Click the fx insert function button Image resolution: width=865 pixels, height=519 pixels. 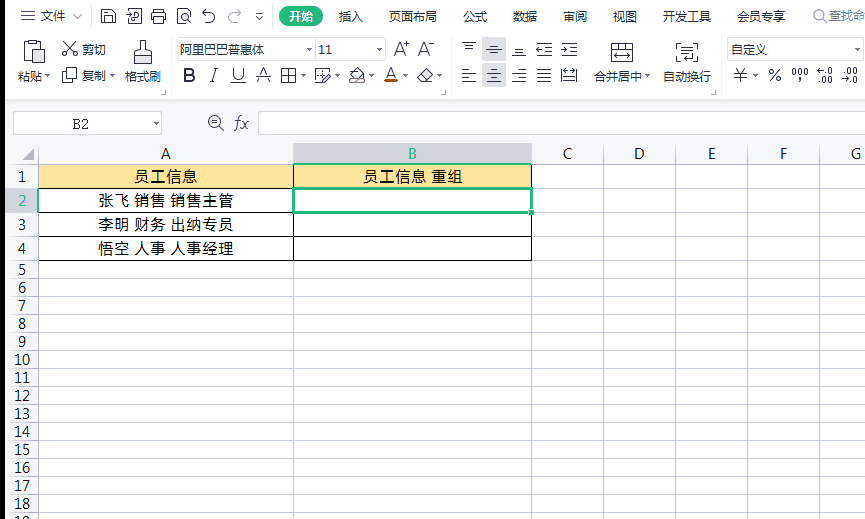242,123
